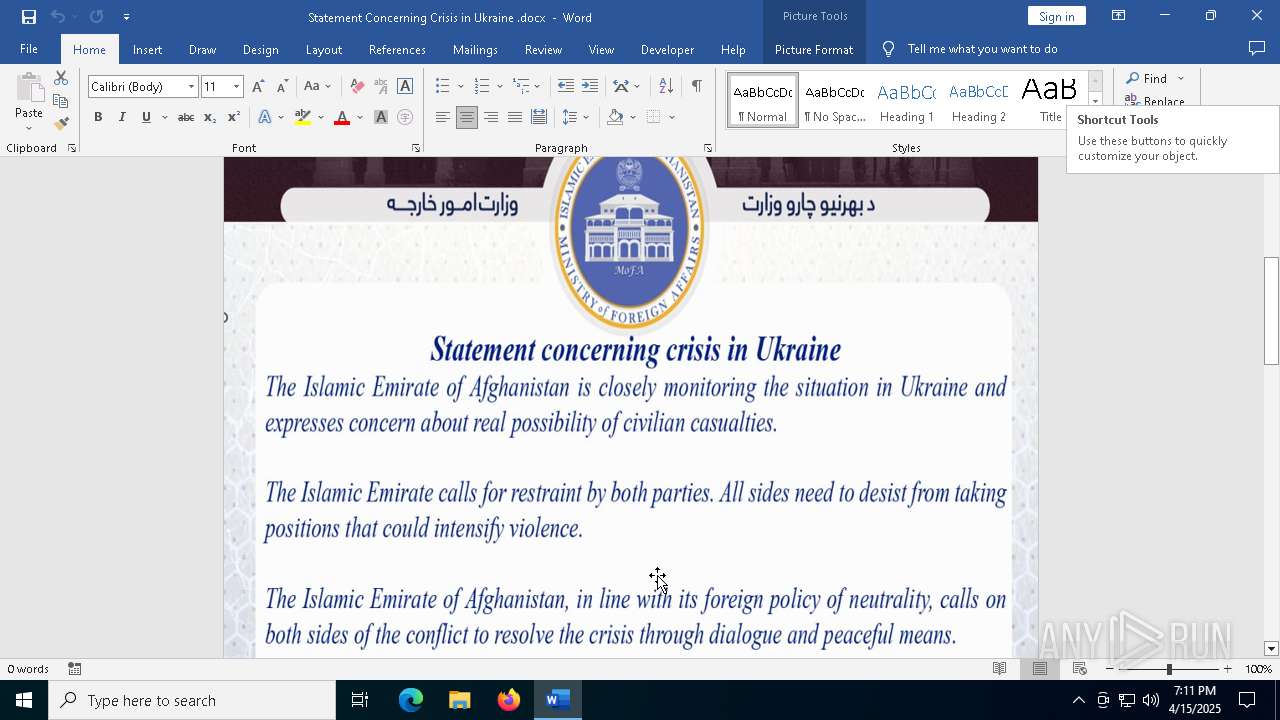Open the font name dropdown
The image size is (1280, 720).
coord(191,87)
